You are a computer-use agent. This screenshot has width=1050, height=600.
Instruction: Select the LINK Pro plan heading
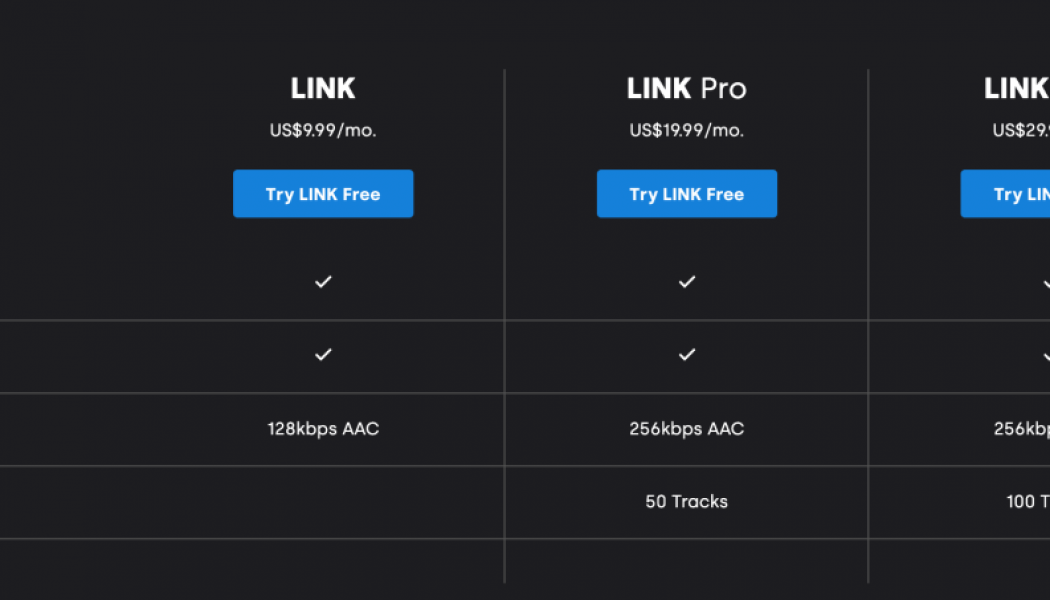(x=687, y=88)
